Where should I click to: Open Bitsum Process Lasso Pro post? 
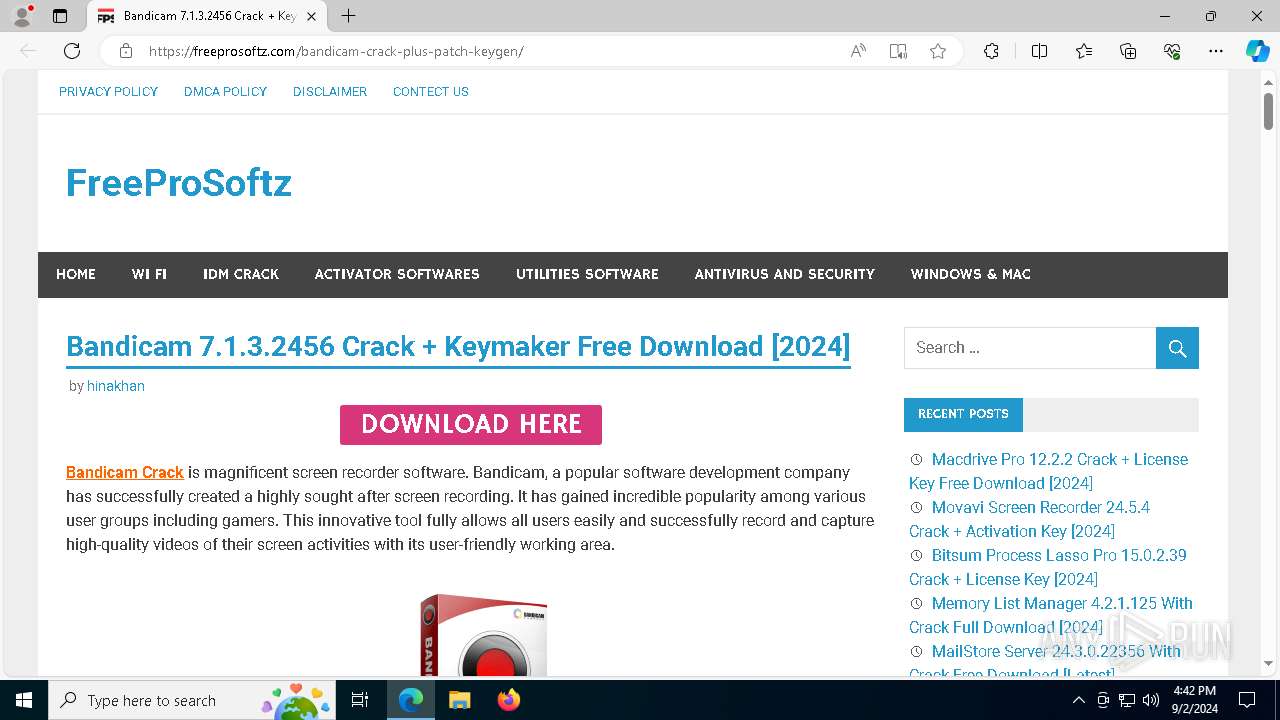click(x=1048, y=567)
